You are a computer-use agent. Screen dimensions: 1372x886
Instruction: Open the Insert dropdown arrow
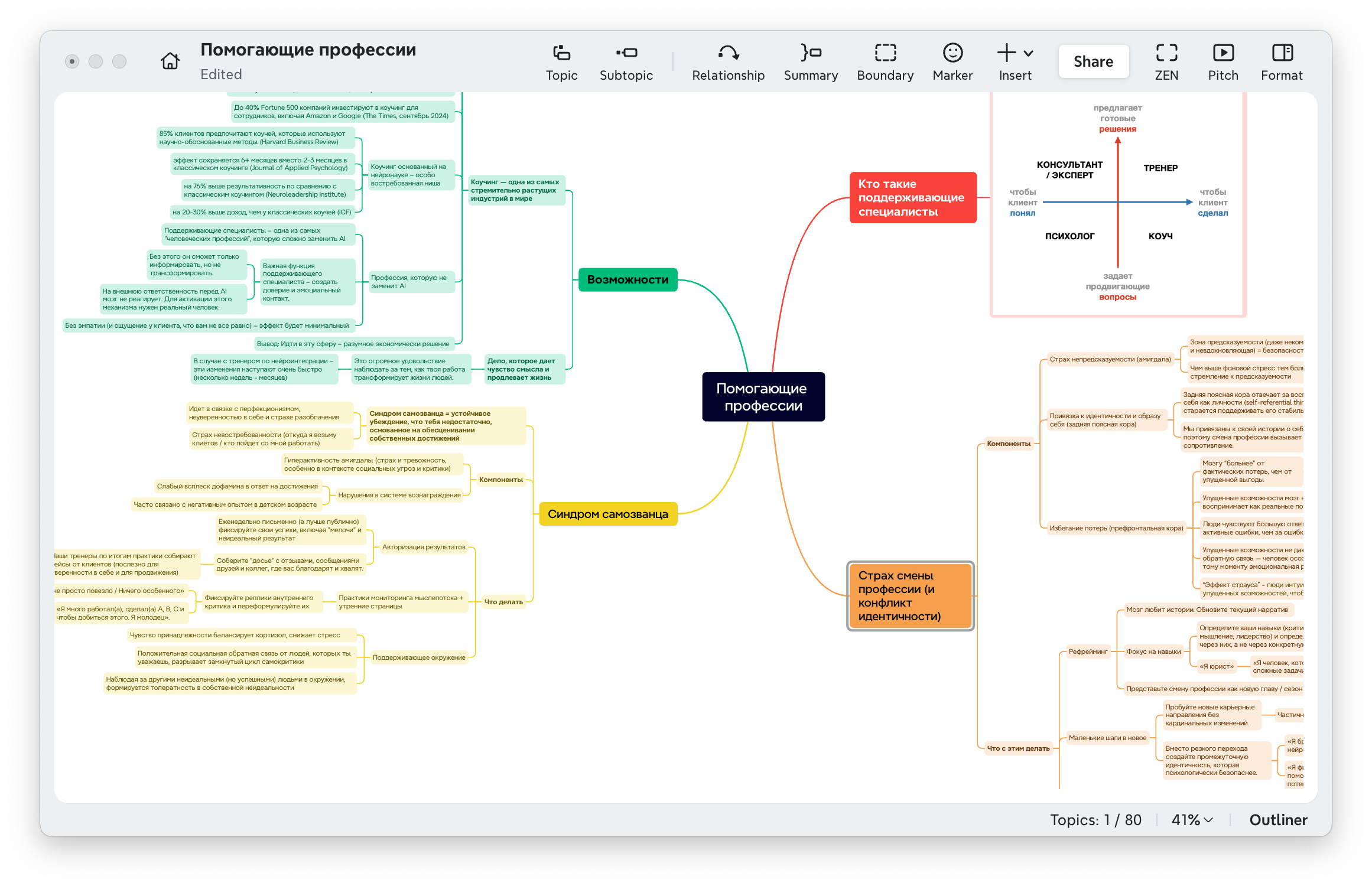pos(1029,53)
